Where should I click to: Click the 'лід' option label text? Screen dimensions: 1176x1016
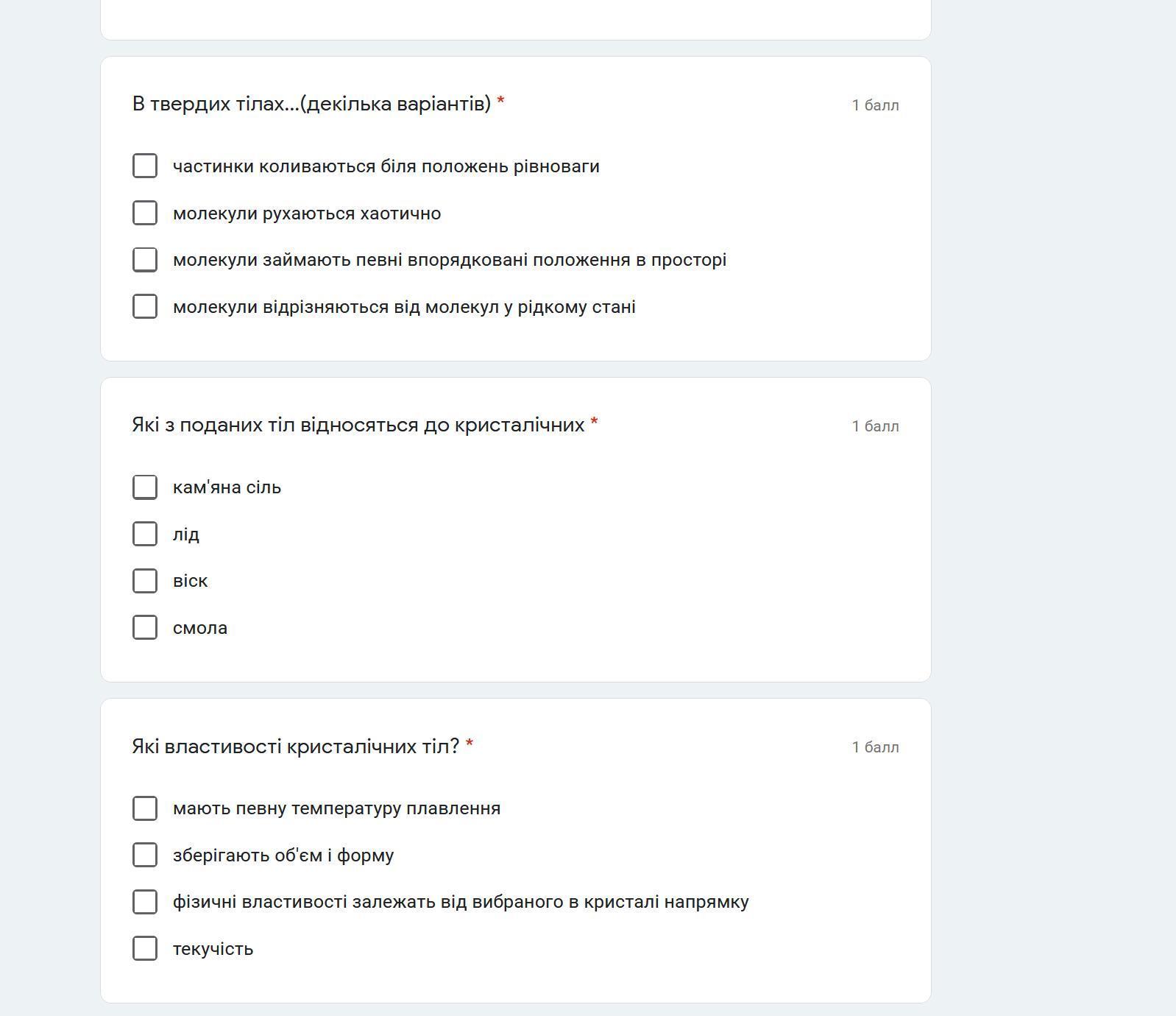[186, 535]
